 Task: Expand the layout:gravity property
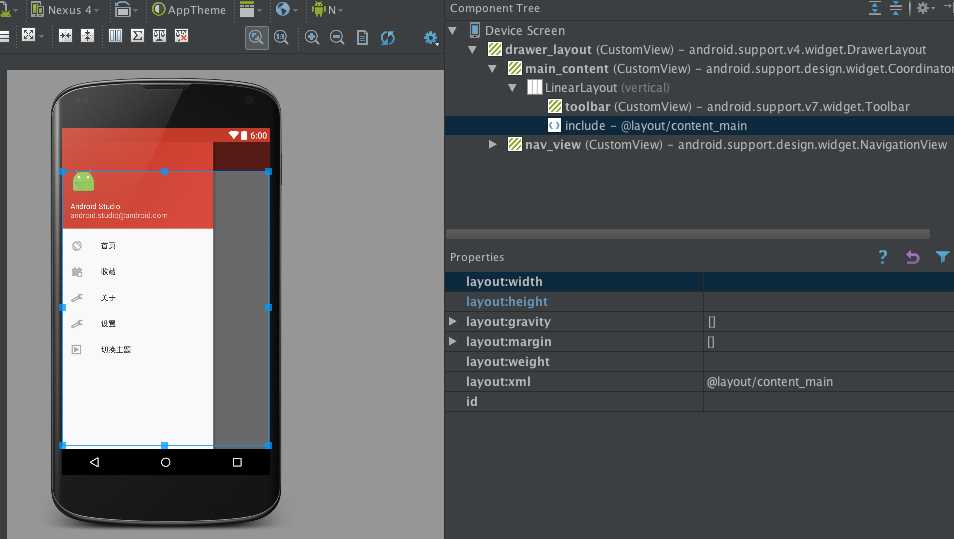[453, 321]
